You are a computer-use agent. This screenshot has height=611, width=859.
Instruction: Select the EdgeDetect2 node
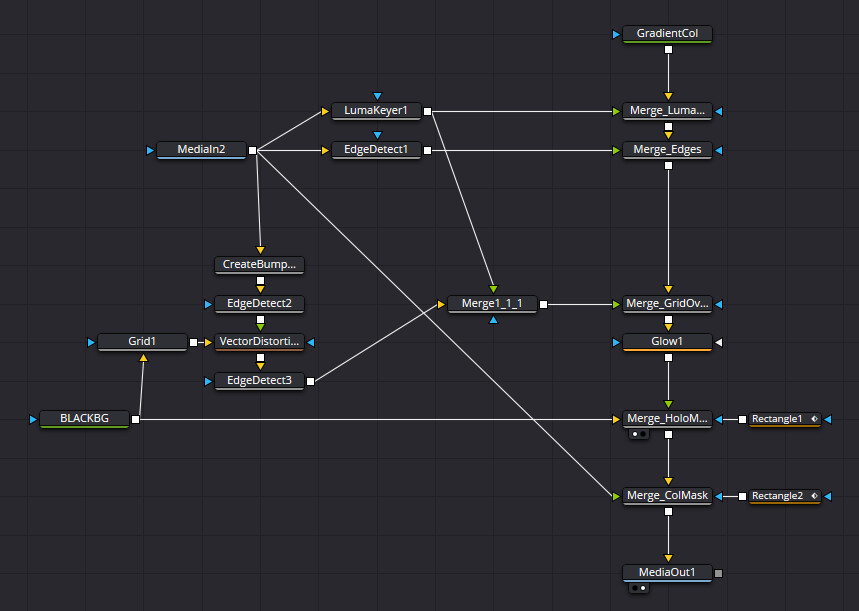pyautogui.click(x=259, y=304)
